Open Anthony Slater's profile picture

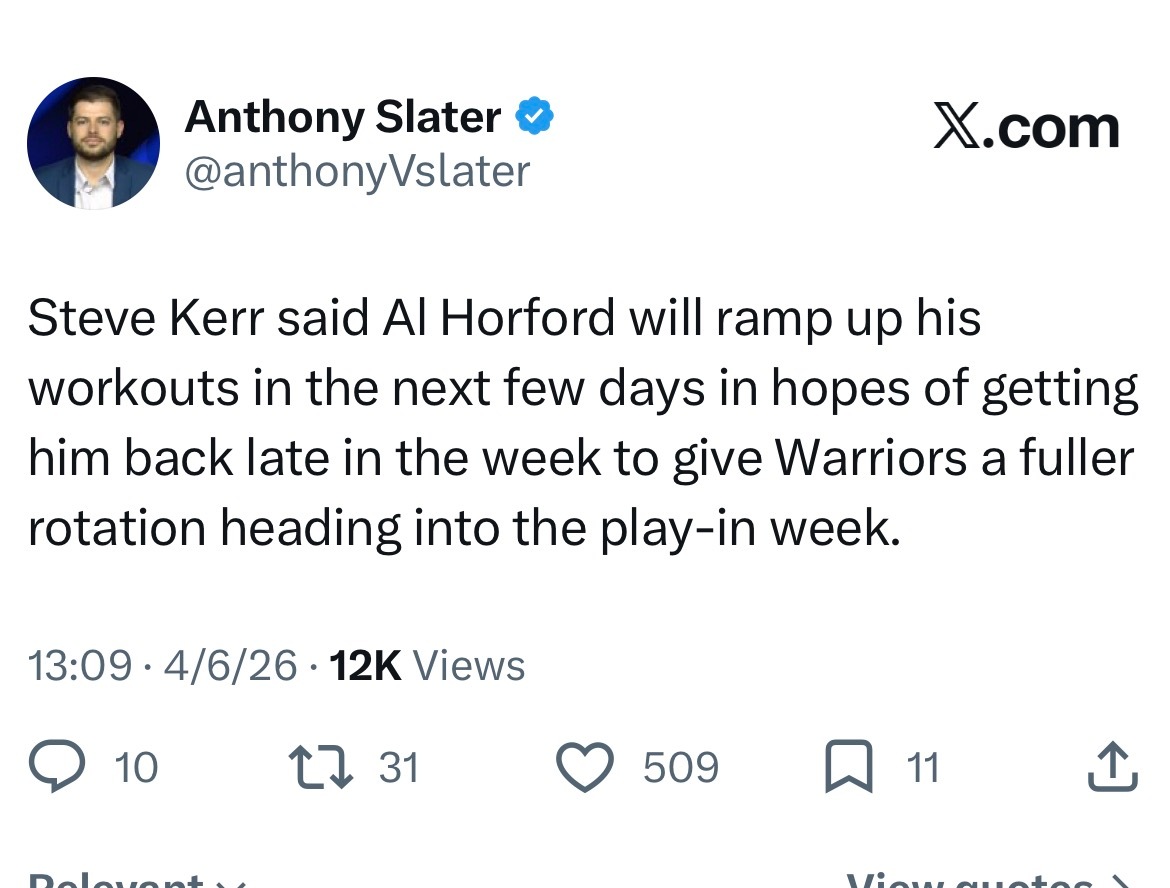[x=93, y=143]
